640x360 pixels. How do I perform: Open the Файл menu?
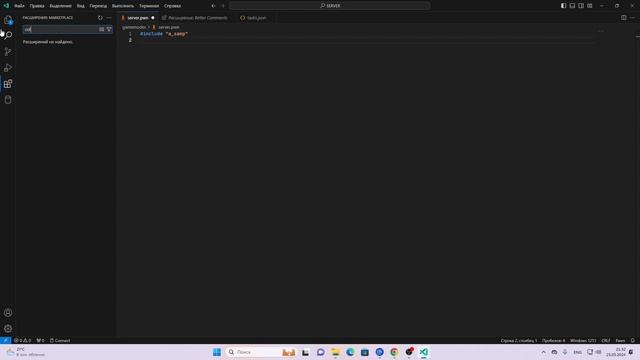click(19, 6)
